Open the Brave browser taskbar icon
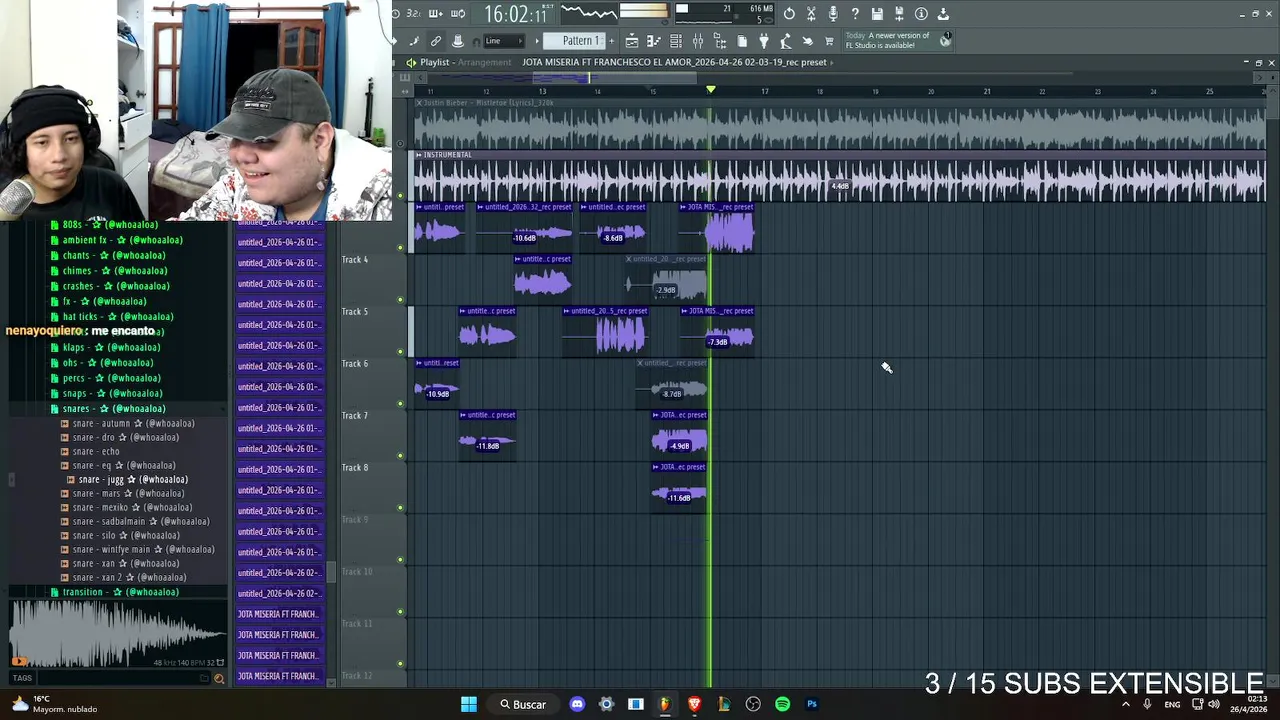The image size is (1280, 720). 694,704
